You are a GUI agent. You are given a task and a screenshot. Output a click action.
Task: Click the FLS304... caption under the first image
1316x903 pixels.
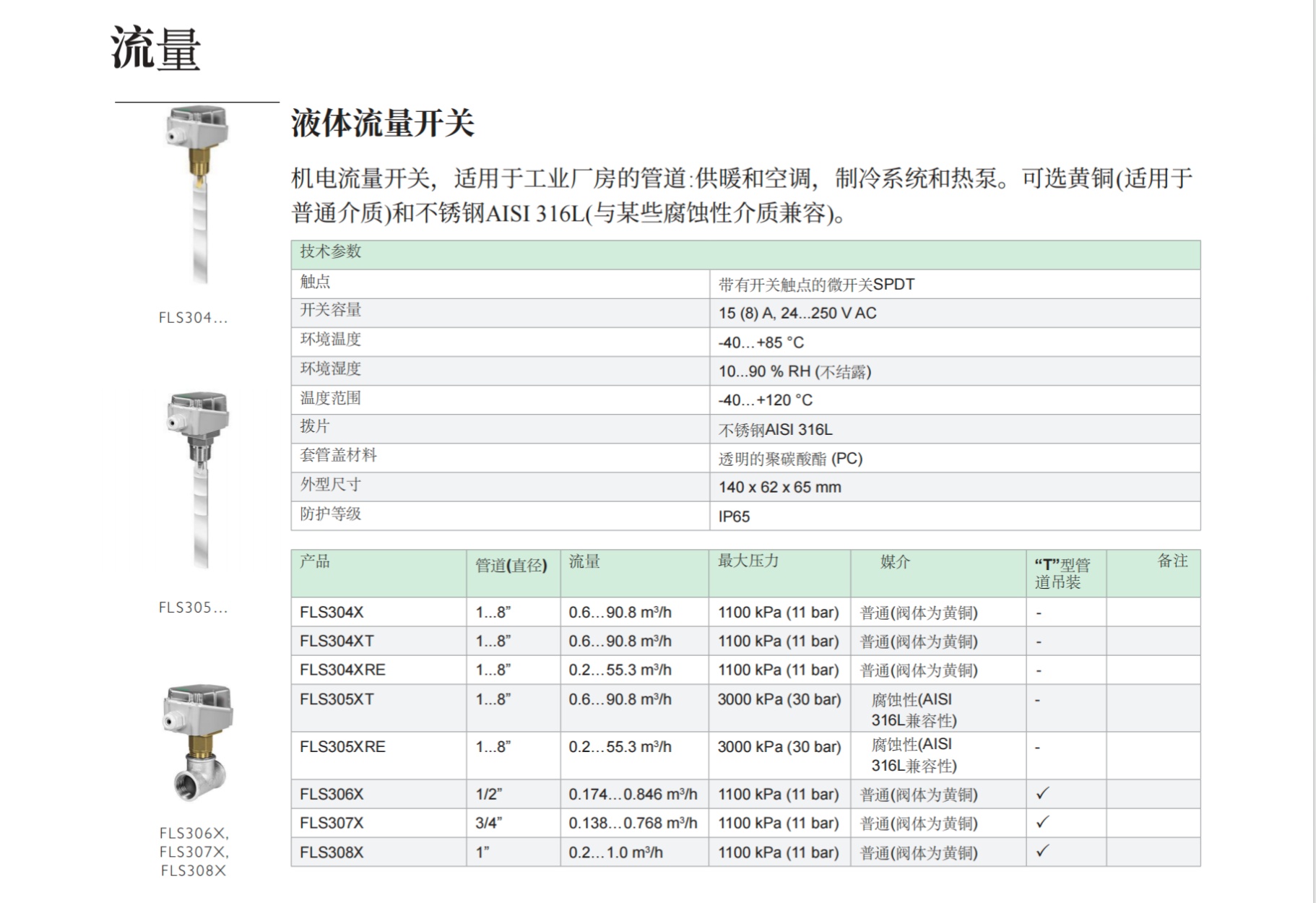tap(193, 318)
